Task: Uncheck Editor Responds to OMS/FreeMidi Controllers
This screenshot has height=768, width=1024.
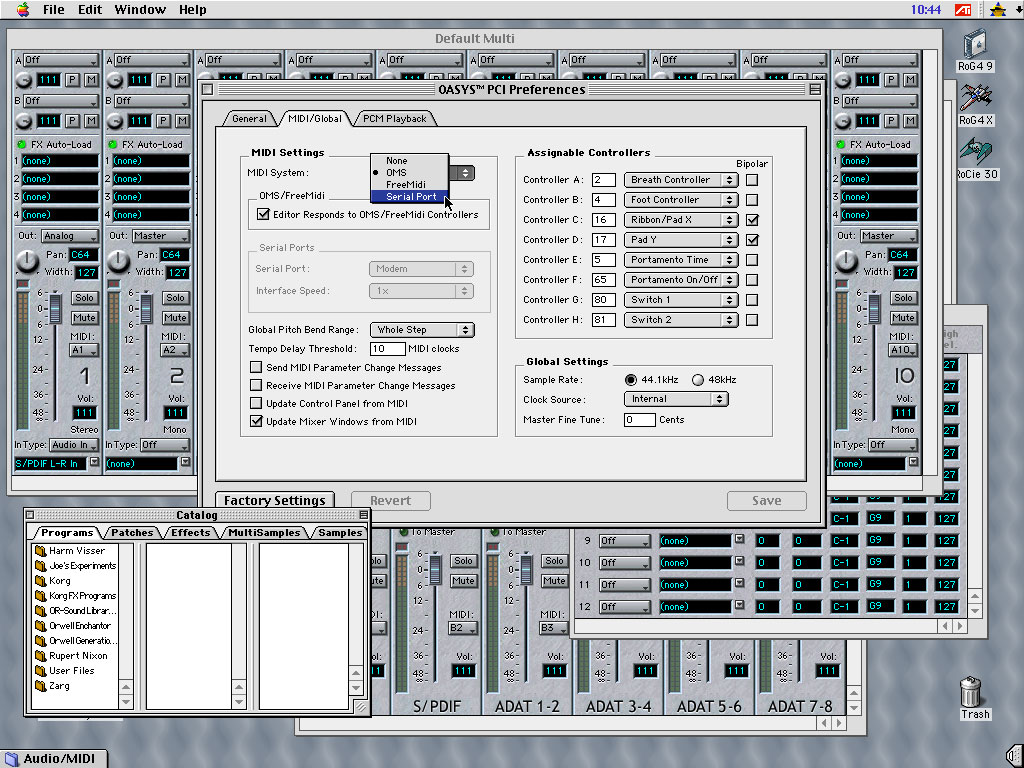Action: [263, 214]
